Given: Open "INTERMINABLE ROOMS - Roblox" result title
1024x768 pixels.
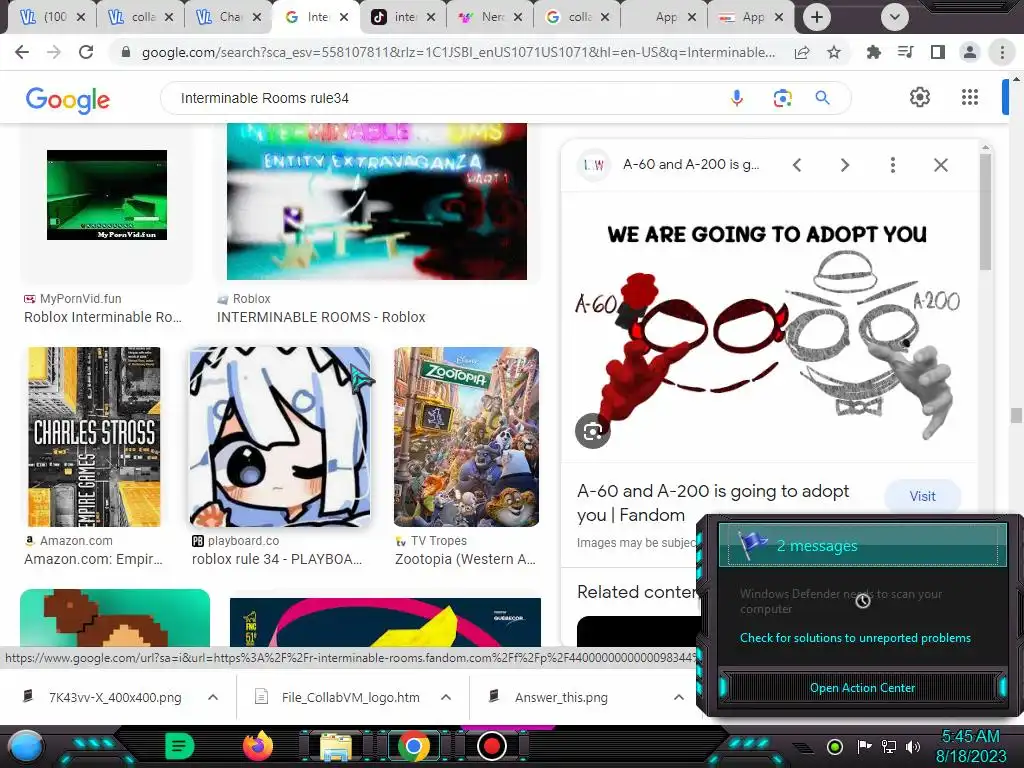Looking at the screenshot, I should coord(321,317).
